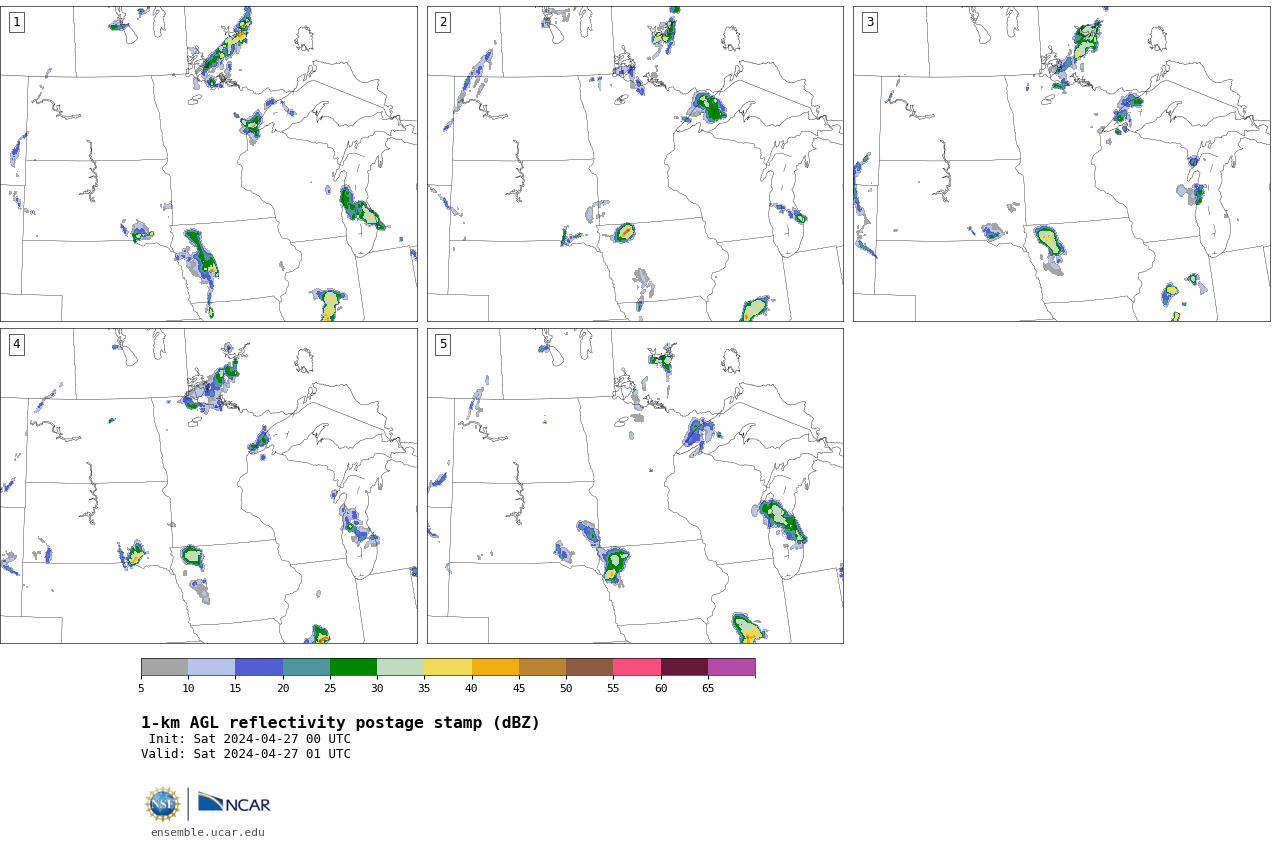Viewport: 1280px width, 844px height.
Task: Click the orange 40-45 dBZ swatch
Action: coord(495,667)
